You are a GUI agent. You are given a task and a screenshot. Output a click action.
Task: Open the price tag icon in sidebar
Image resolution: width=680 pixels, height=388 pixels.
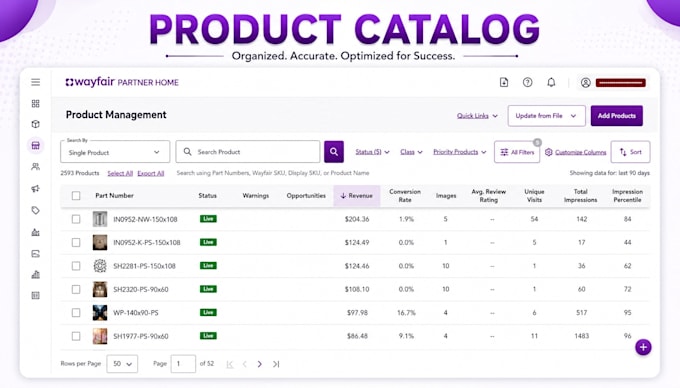tap(36, 210)
